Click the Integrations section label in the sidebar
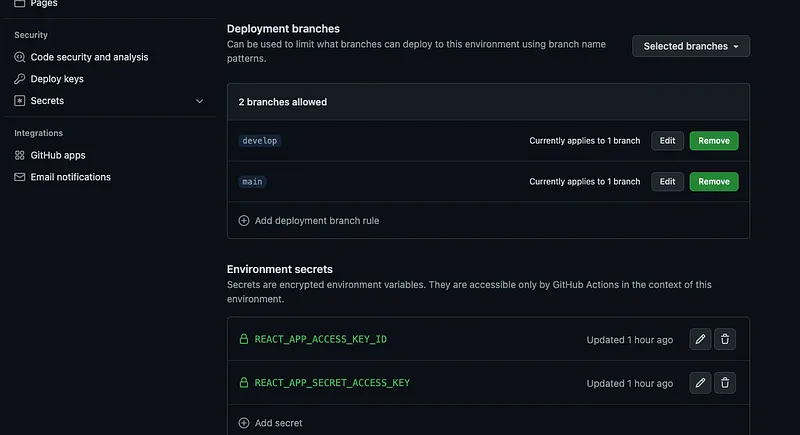The height and width of the screenshot is (435, 800). (x=38, y=133)
